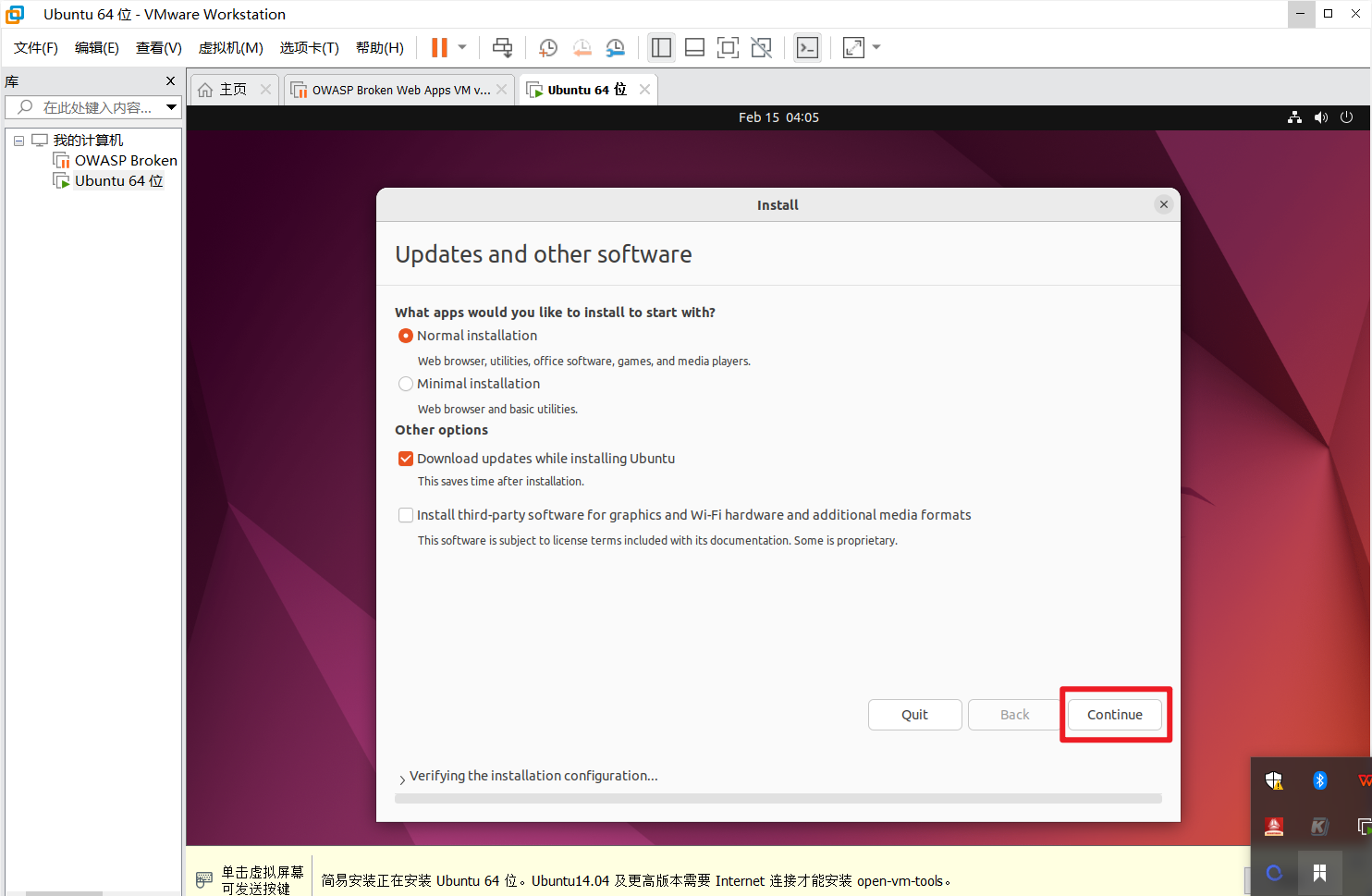Close the OWASP Broken Web Apps tab

point(502,90)
